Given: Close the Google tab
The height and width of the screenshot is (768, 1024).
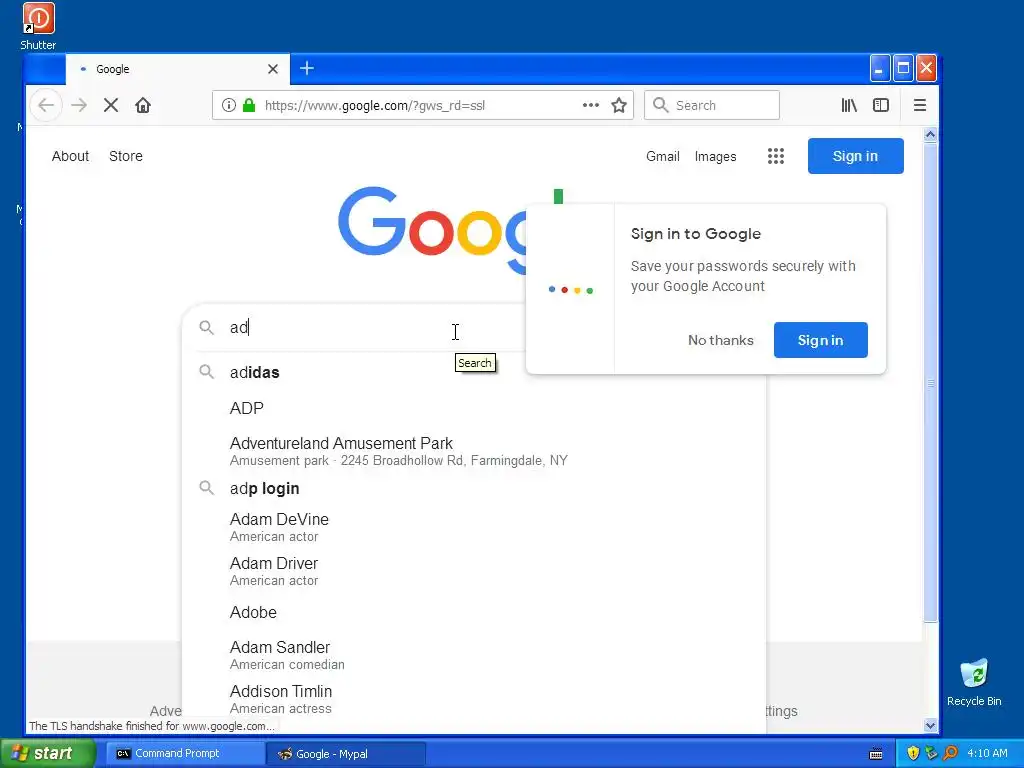Looking at the screenshot, I should 273,69.
